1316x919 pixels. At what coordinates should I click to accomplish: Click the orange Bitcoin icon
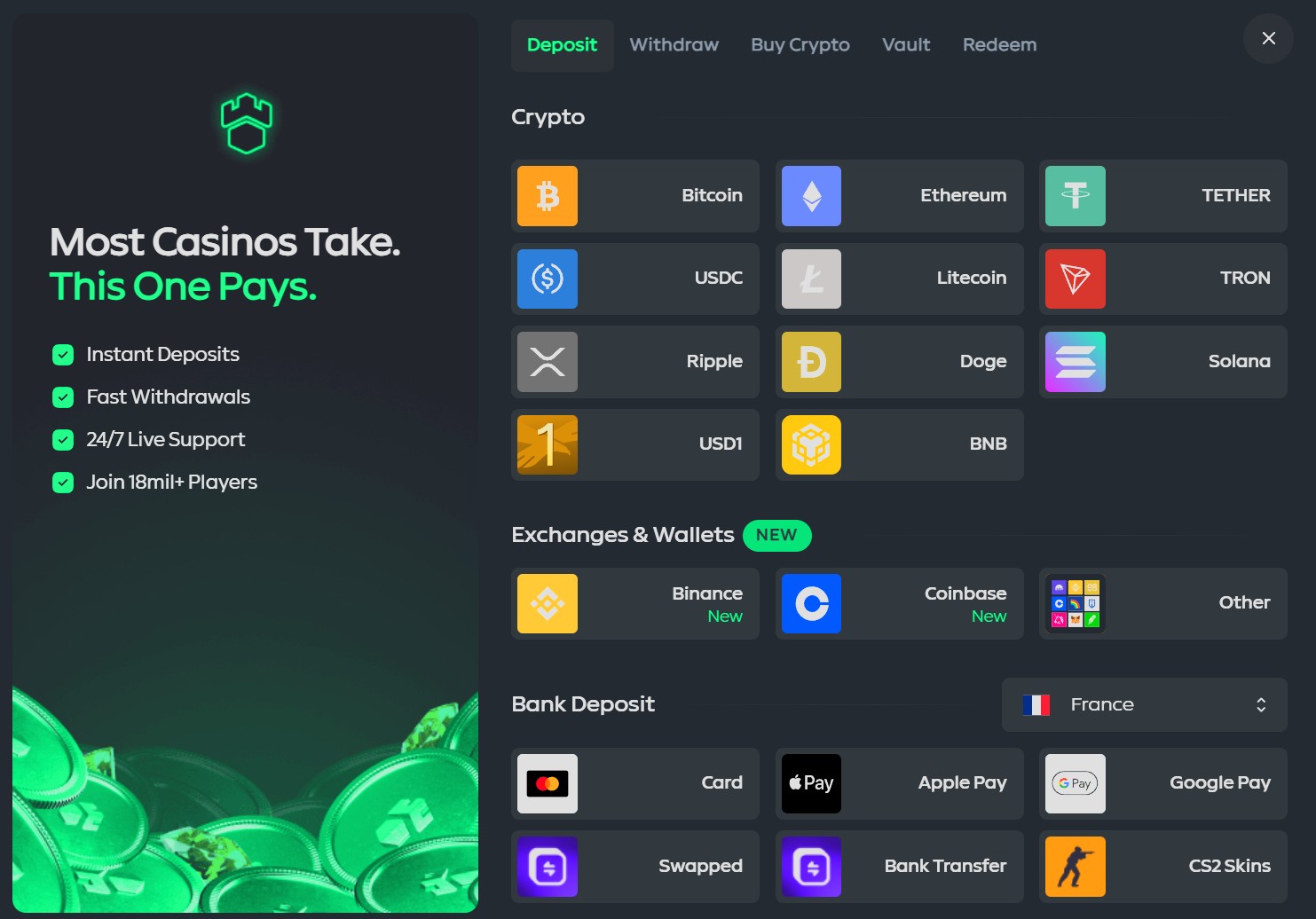pos(548,196)
